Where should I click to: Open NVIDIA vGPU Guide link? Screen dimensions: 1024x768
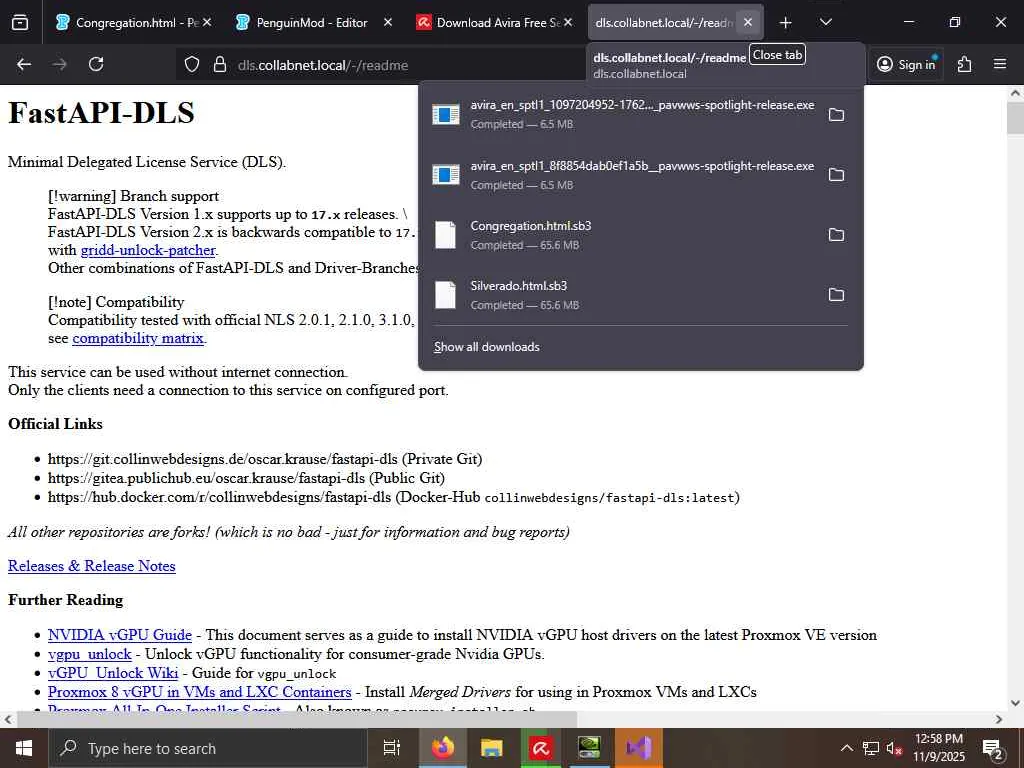tap(120, 635)
